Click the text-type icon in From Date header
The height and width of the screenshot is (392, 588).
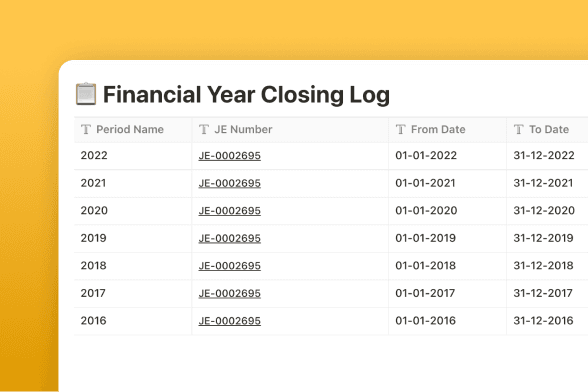coord(400,129)
